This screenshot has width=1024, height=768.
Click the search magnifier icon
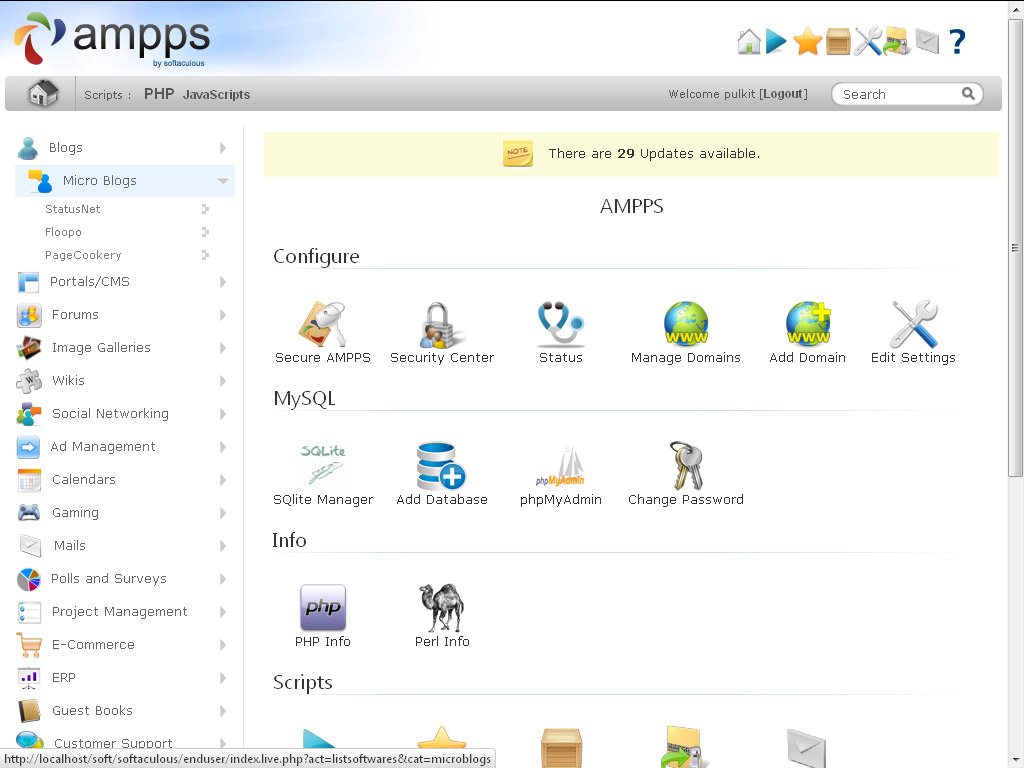[x=968, y=94]
